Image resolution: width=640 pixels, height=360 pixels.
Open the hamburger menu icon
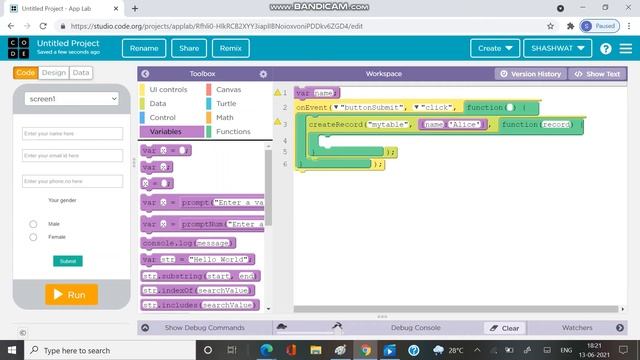(626, 49)
